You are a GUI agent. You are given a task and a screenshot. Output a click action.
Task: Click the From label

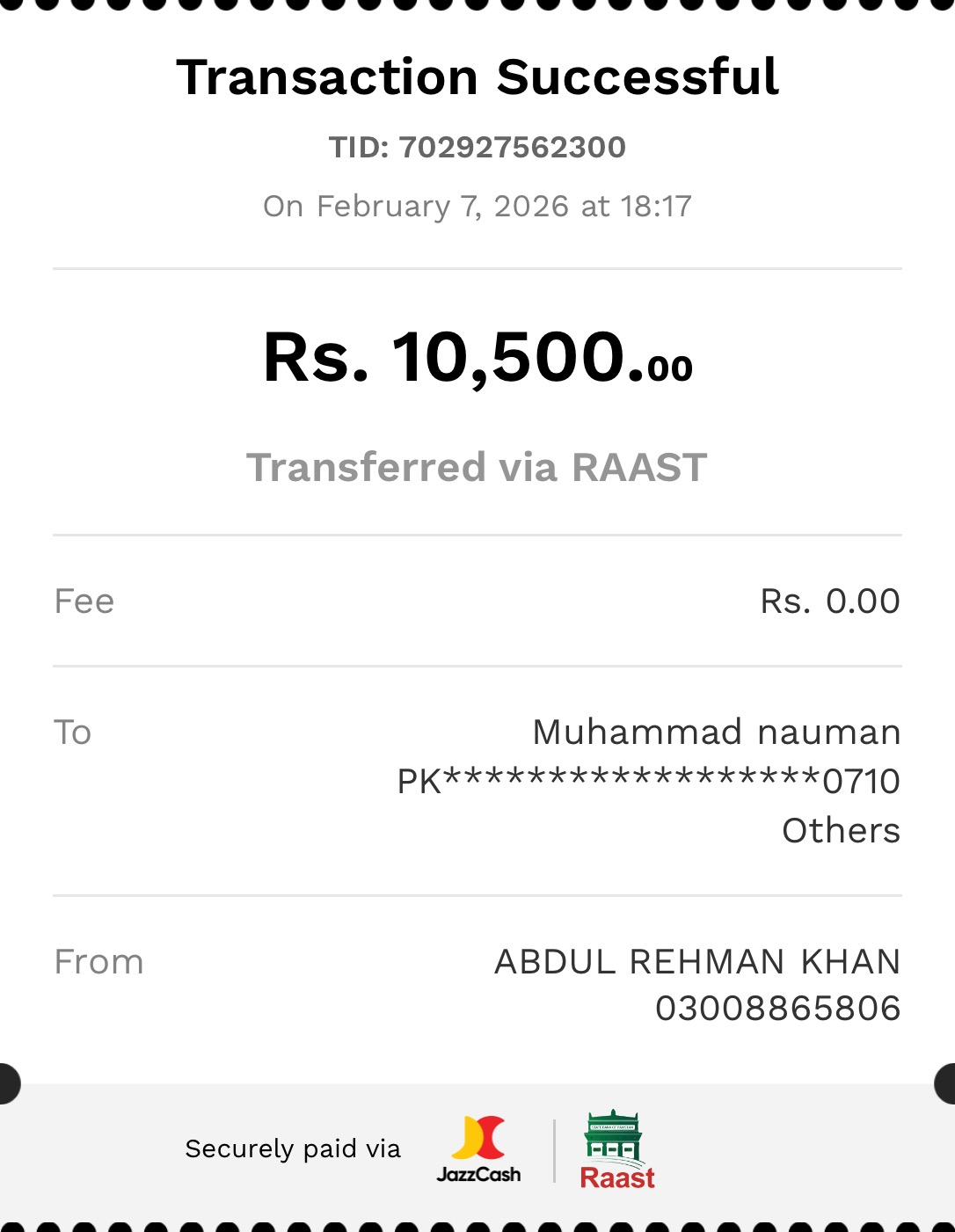coord(98,962)
